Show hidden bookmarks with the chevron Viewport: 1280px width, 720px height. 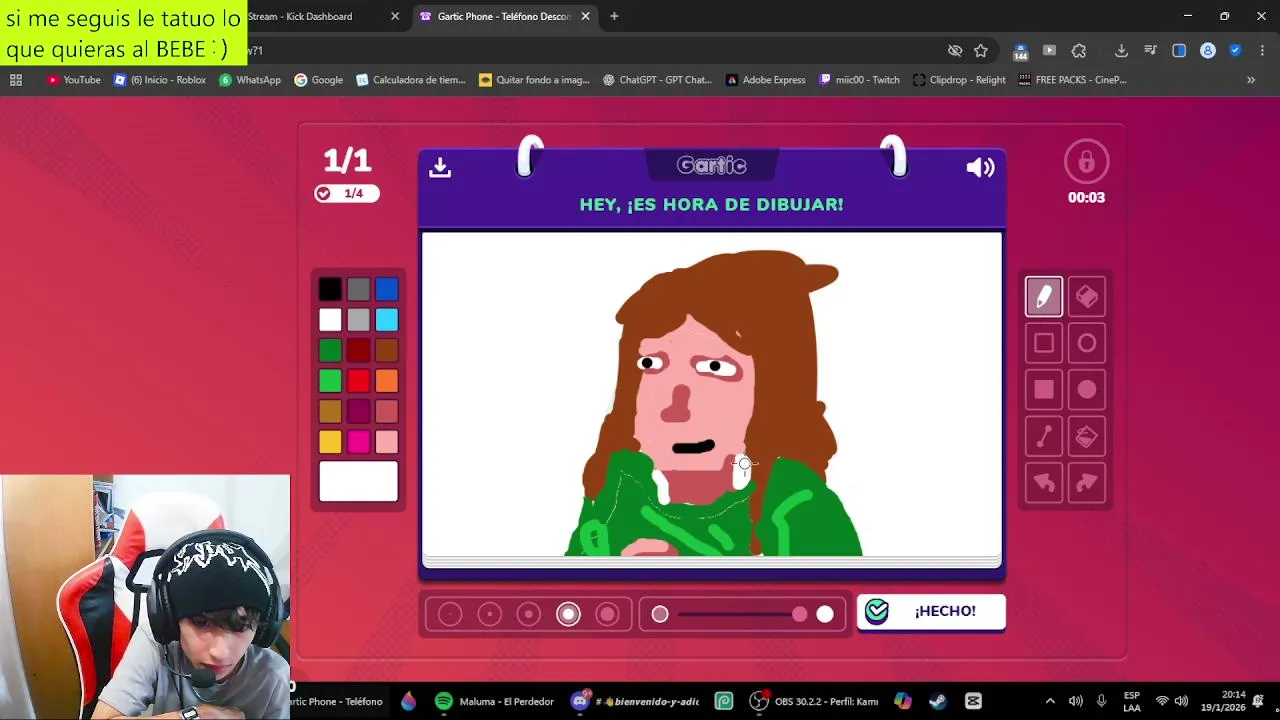pos(1250,80)
